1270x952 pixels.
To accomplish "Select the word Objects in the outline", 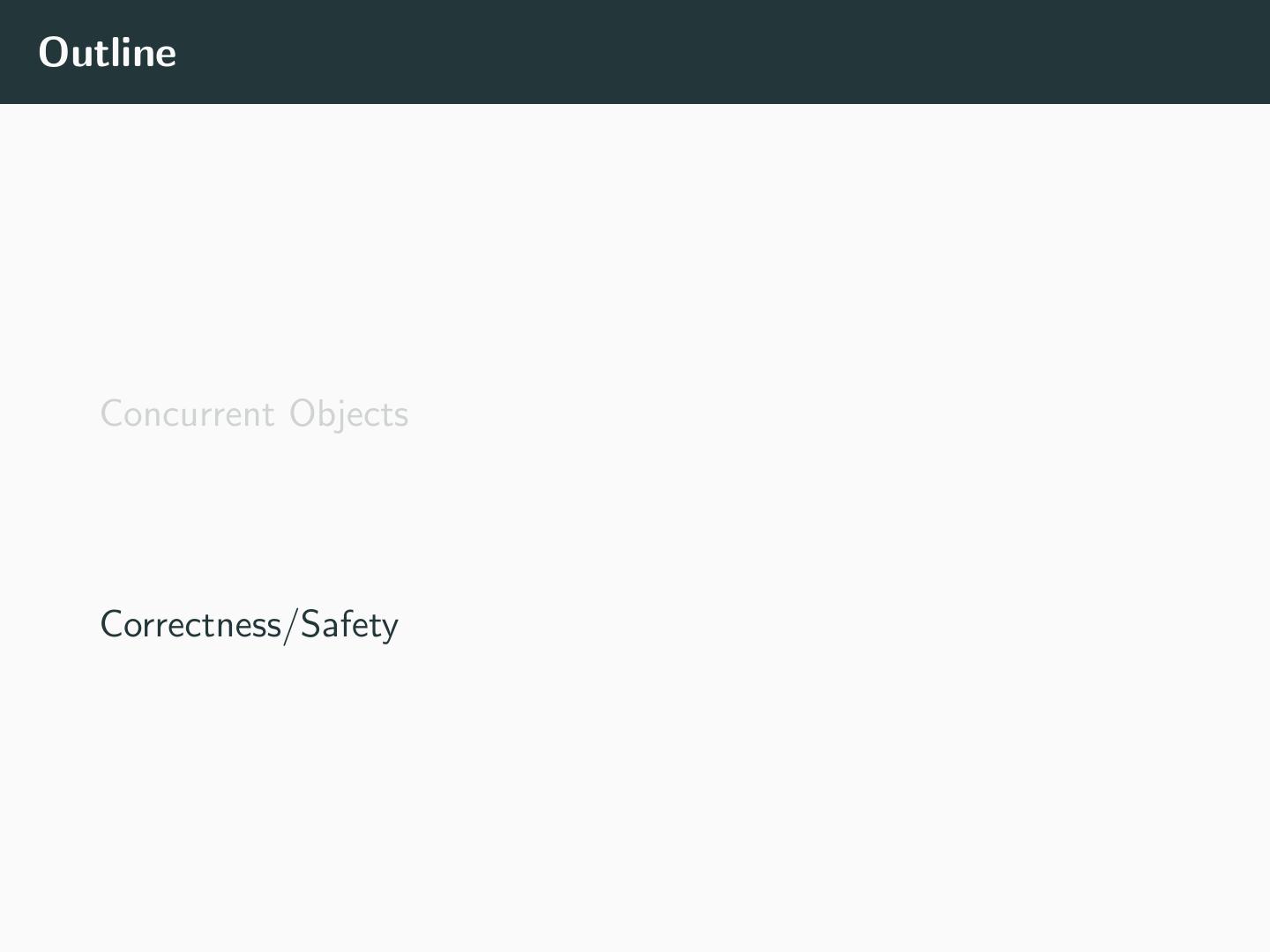I will pos(348,414).
